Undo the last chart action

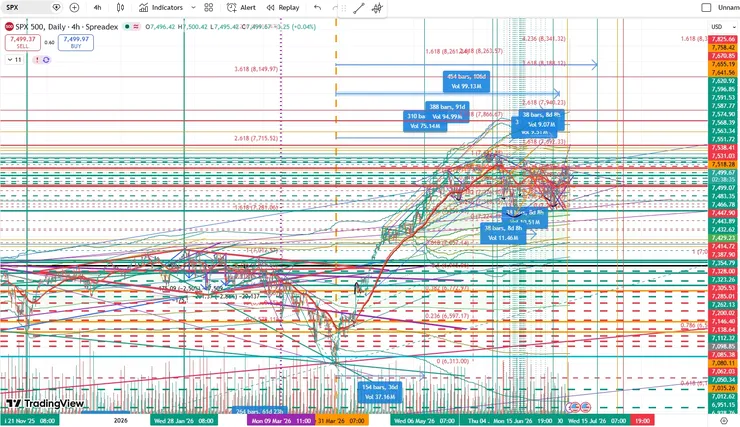[x=318, y=7]
